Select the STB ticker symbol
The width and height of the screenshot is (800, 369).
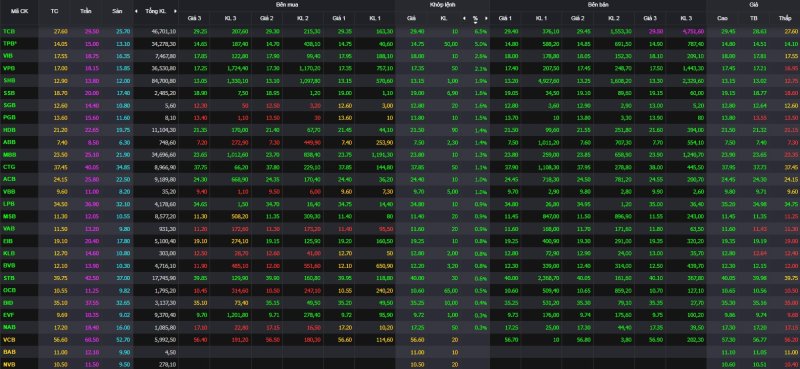coord(8,278)
